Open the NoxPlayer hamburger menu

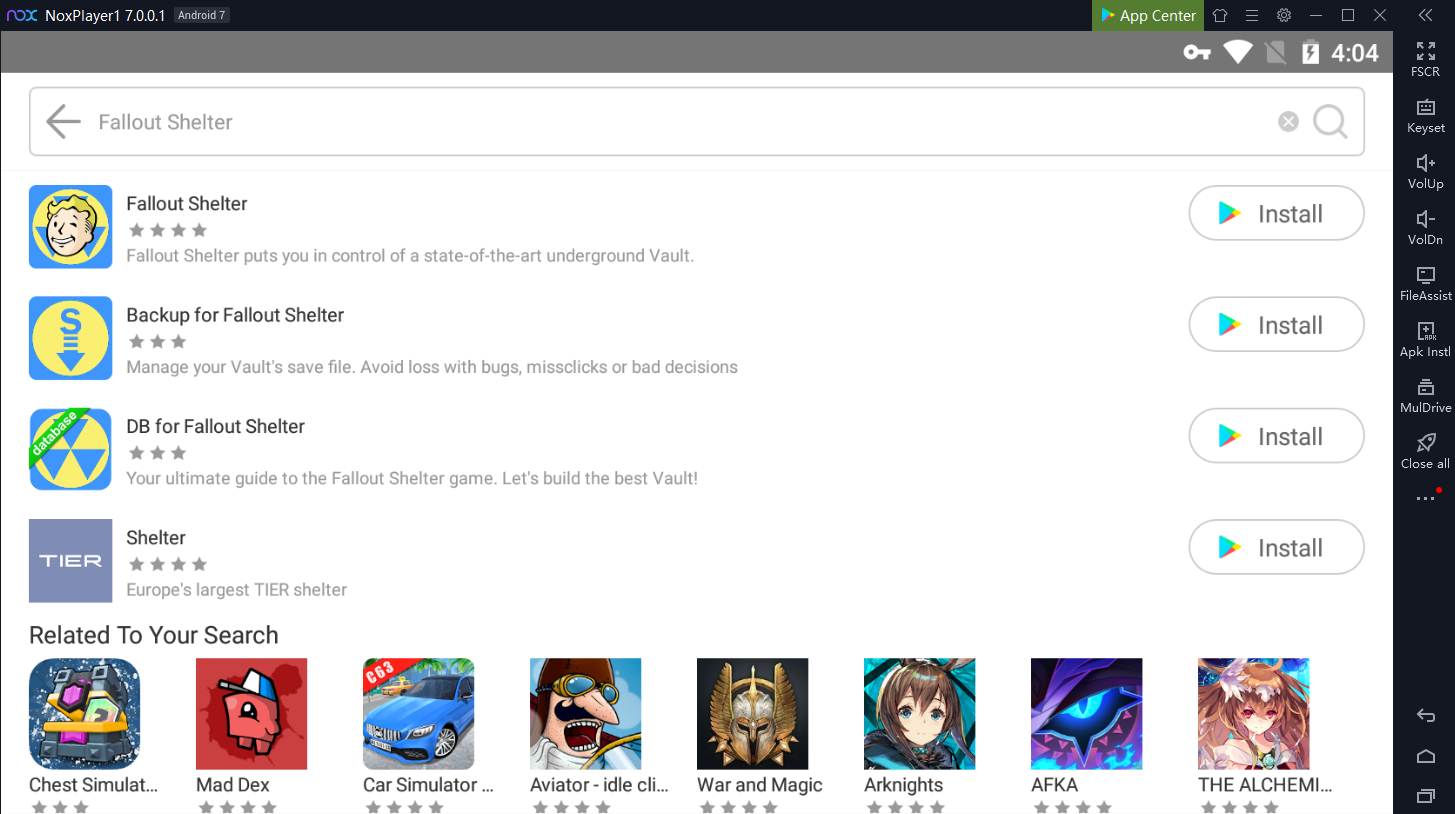pyautogui.click(x=1252, y=15)
